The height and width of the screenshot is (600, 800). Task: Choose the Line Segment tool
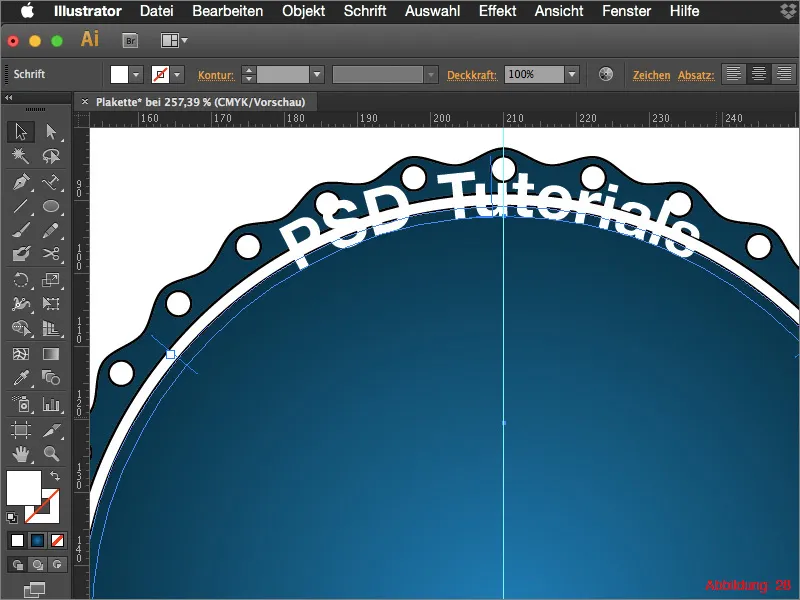pos(21,206)
